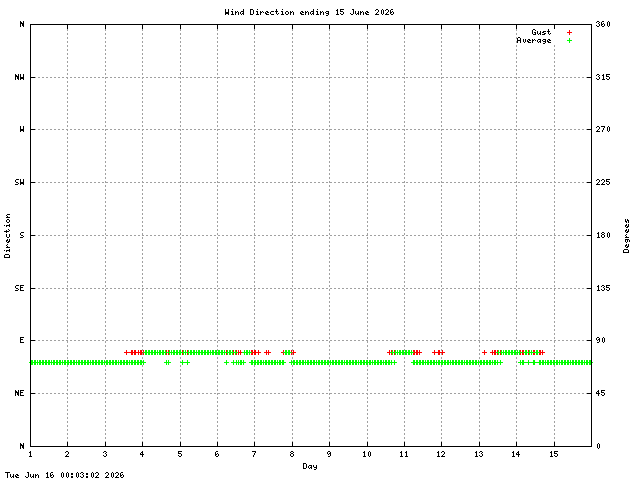The image size is (640, 480).
Task: Click day '12' on the x-axis
Action: [441, 454]
